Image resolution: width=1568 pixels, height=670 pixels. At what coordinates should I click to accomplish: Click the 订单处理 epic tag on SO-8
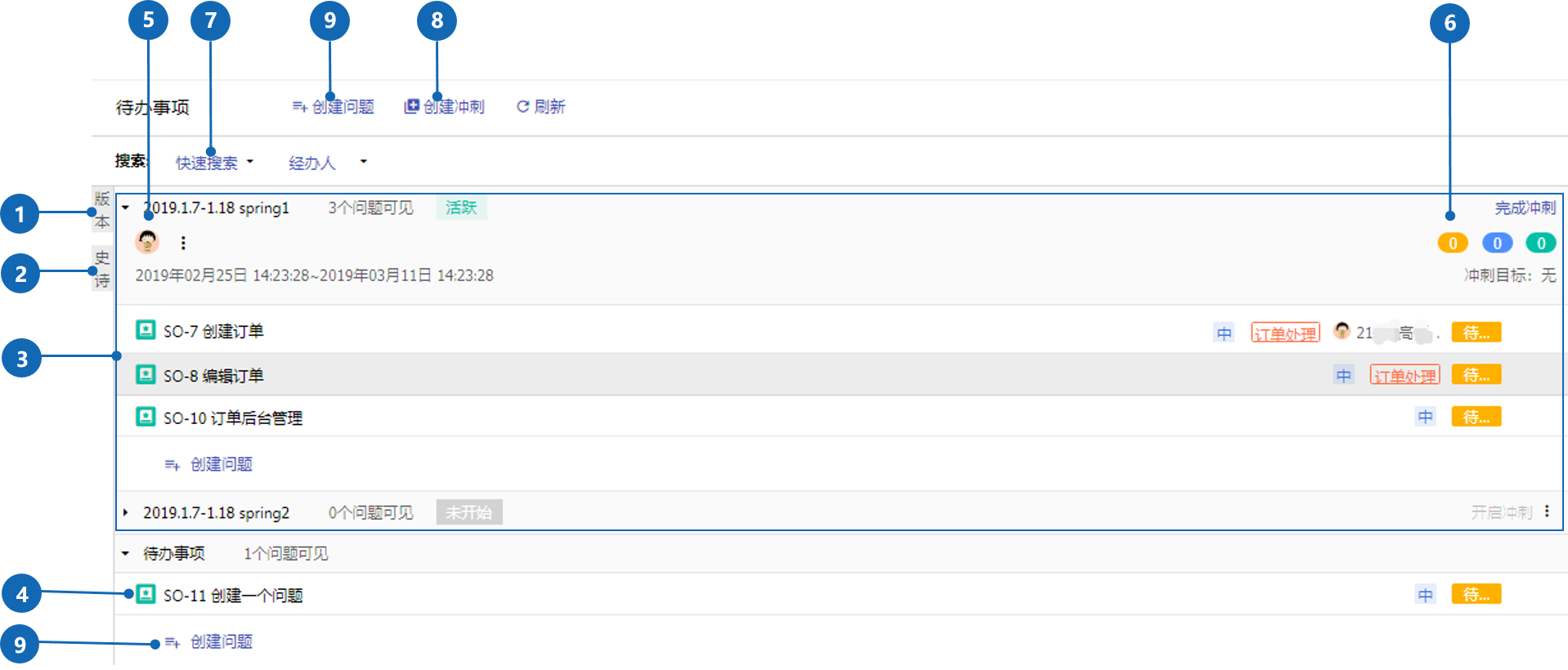coord(1404,376)
